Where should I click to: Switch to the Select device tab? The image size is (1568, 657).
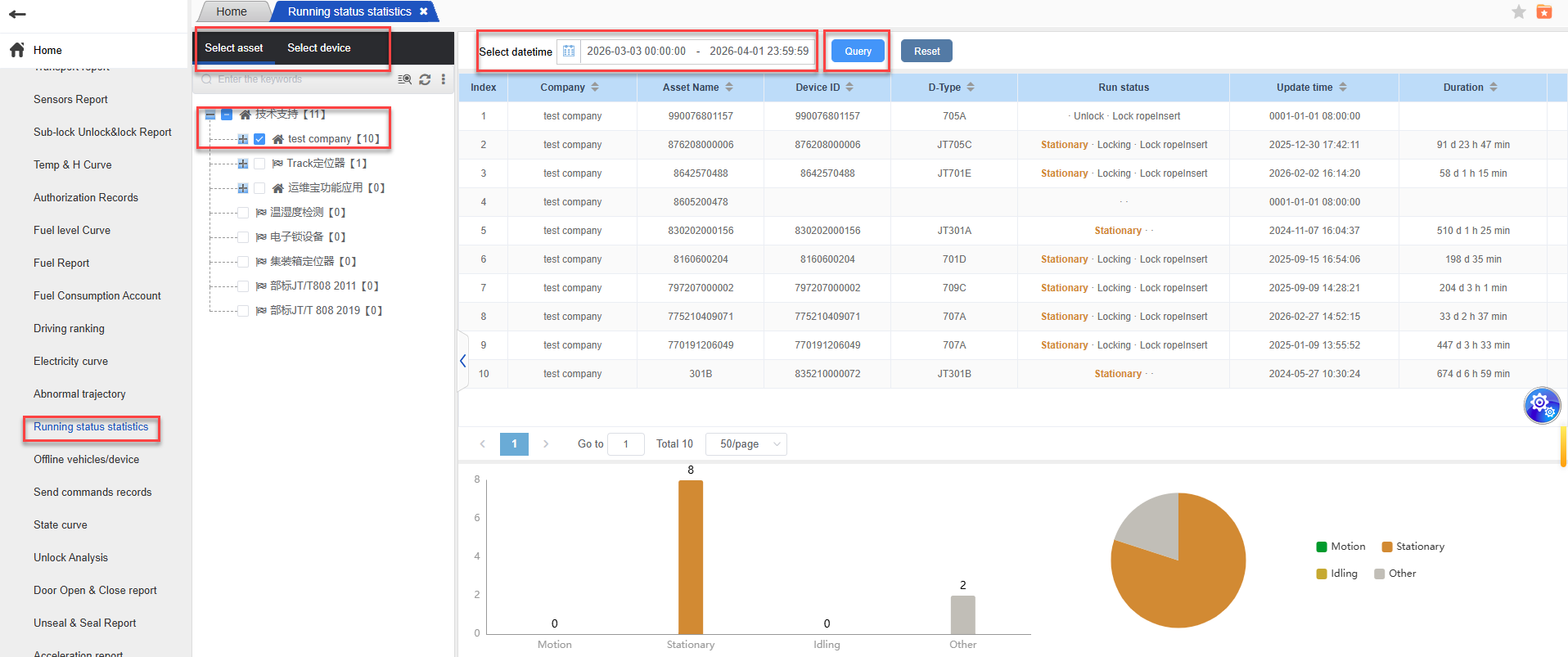pos(318,48)
